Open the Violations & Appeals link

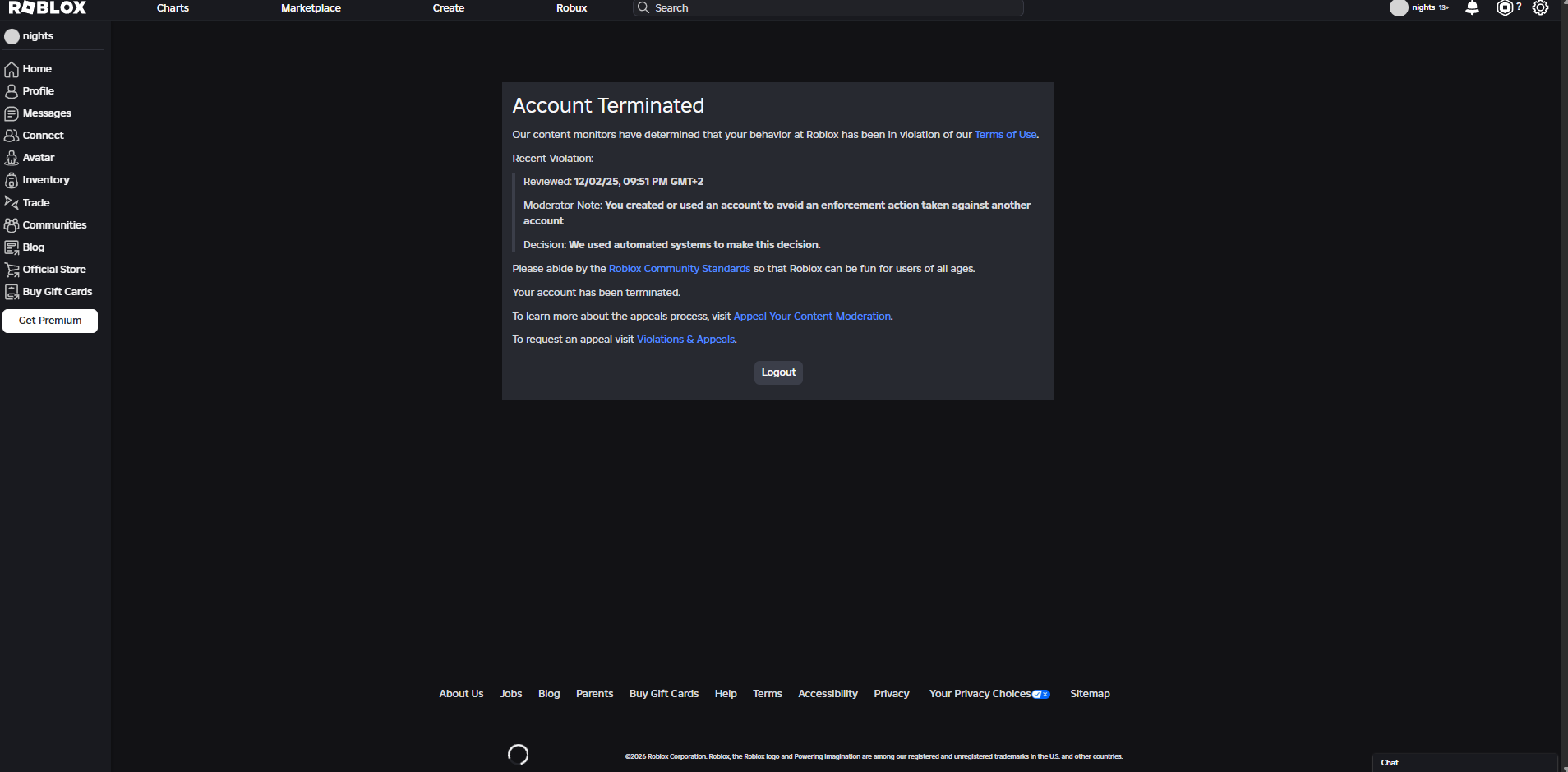tap(685, 340)
